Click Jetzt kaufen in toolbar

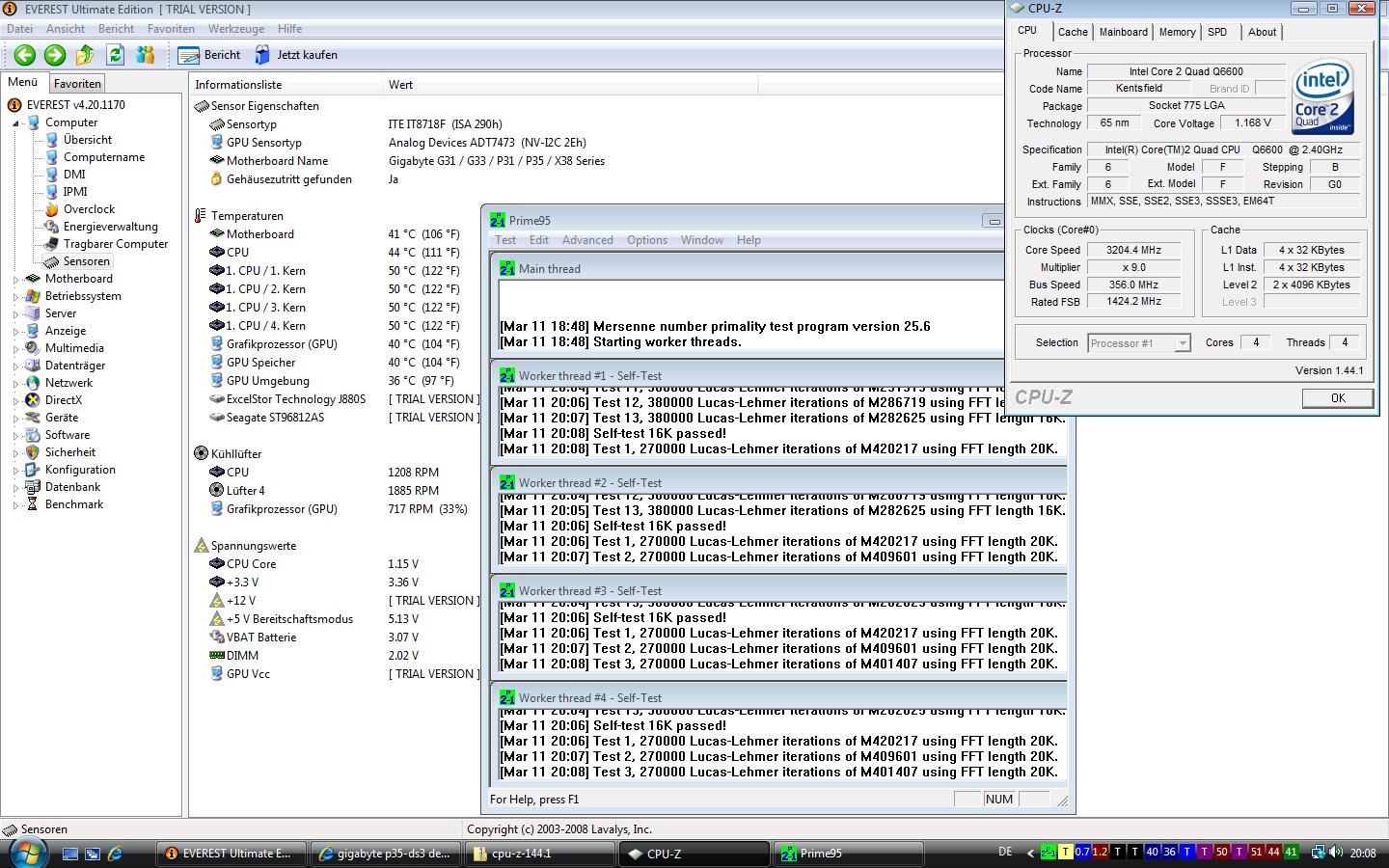tap(296, 55)
